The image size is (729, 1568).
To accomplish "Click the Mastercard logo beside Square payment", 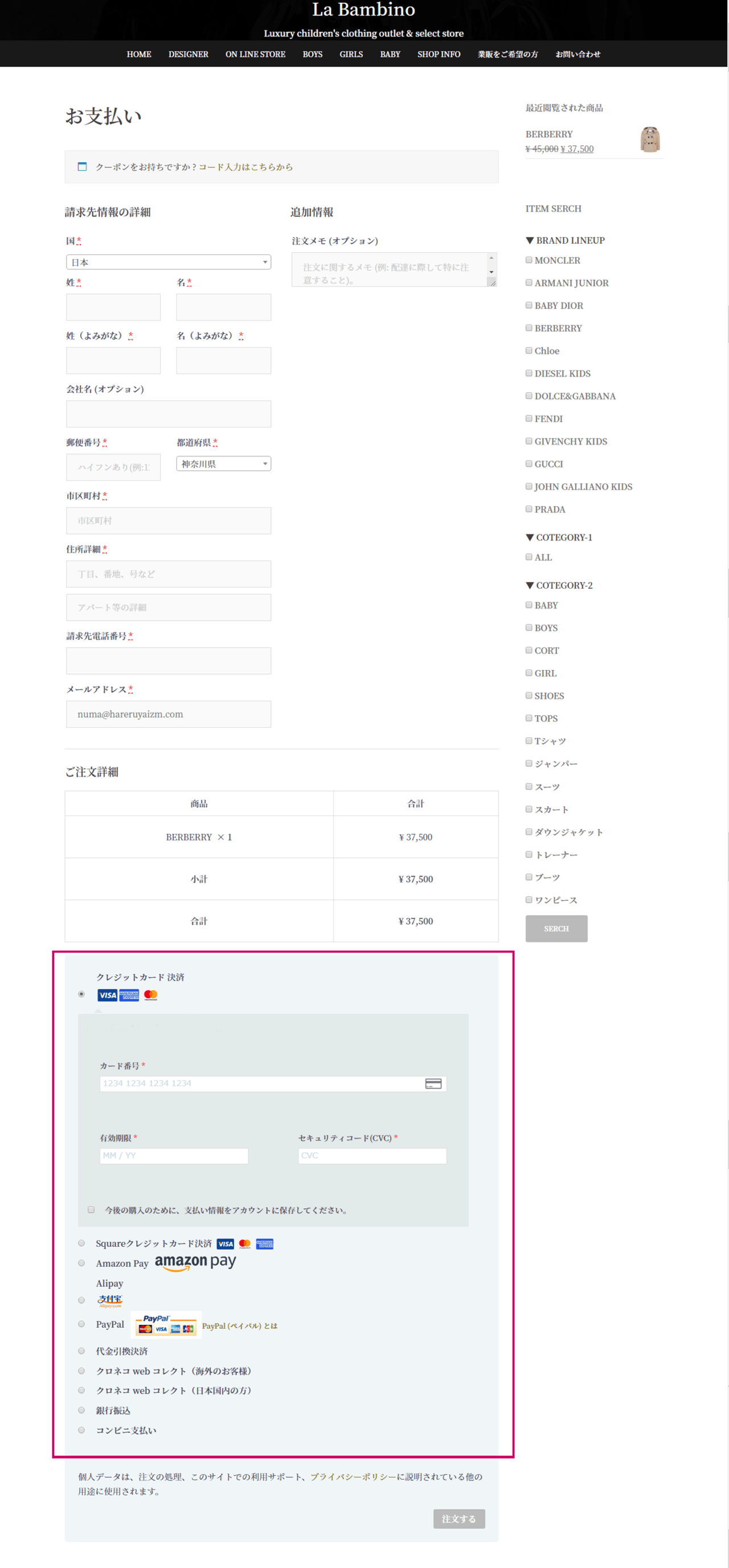I will [x=245, y=1243].
